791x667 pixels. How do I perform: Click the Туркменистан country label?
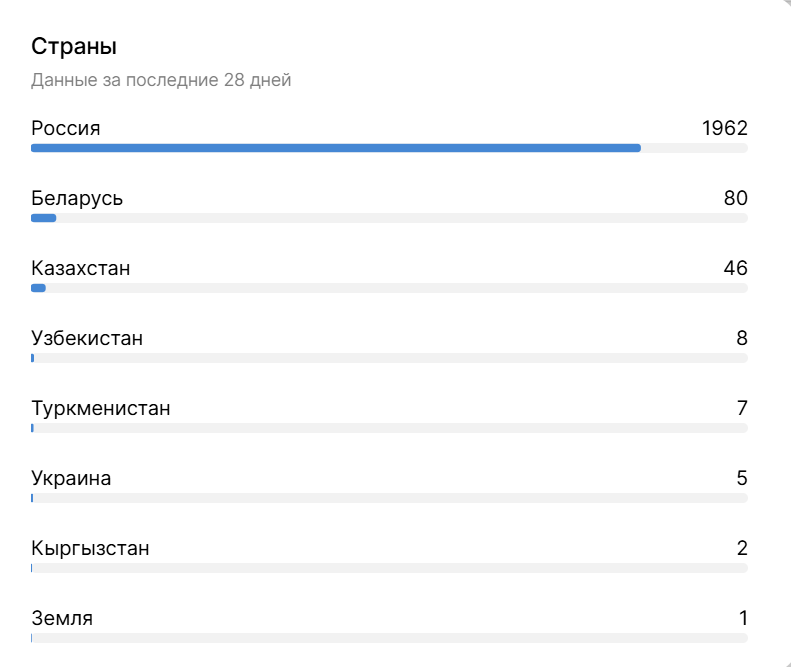pyautogui.click(x=101, y=408)
